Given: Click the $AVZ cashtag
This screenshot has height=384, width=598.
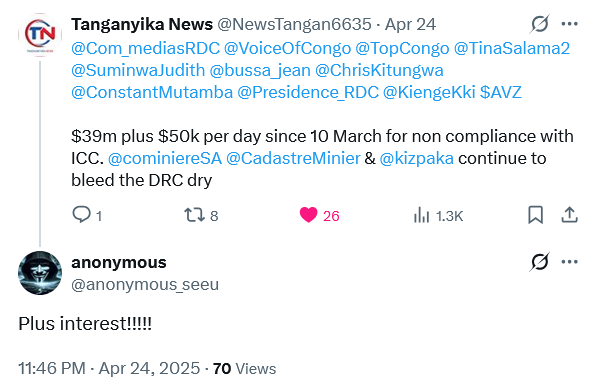Looking at the screenshot, I should 500,93.
